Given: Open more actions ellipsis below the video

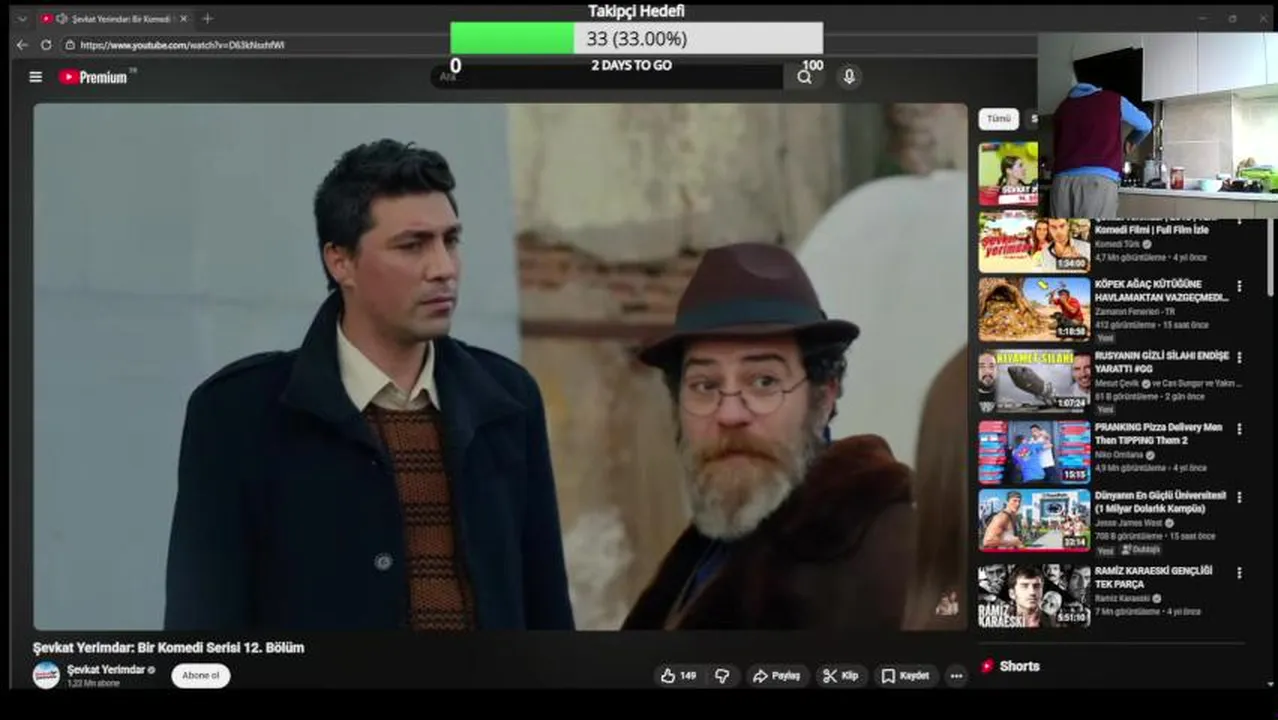Looking at the screenshot, I should point(956,676).
